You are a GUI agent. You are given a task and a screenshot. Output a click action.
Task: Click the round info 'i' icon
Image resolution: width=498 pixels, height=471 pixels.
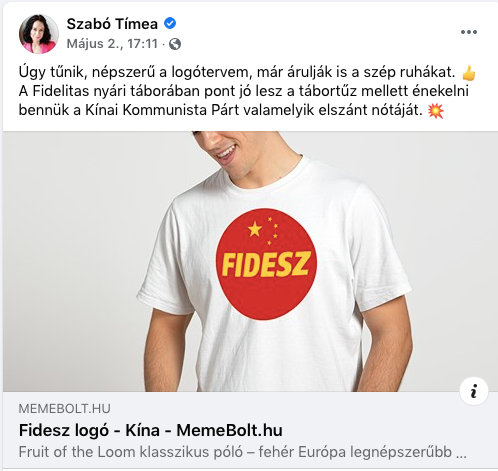[x=474, y=391]
